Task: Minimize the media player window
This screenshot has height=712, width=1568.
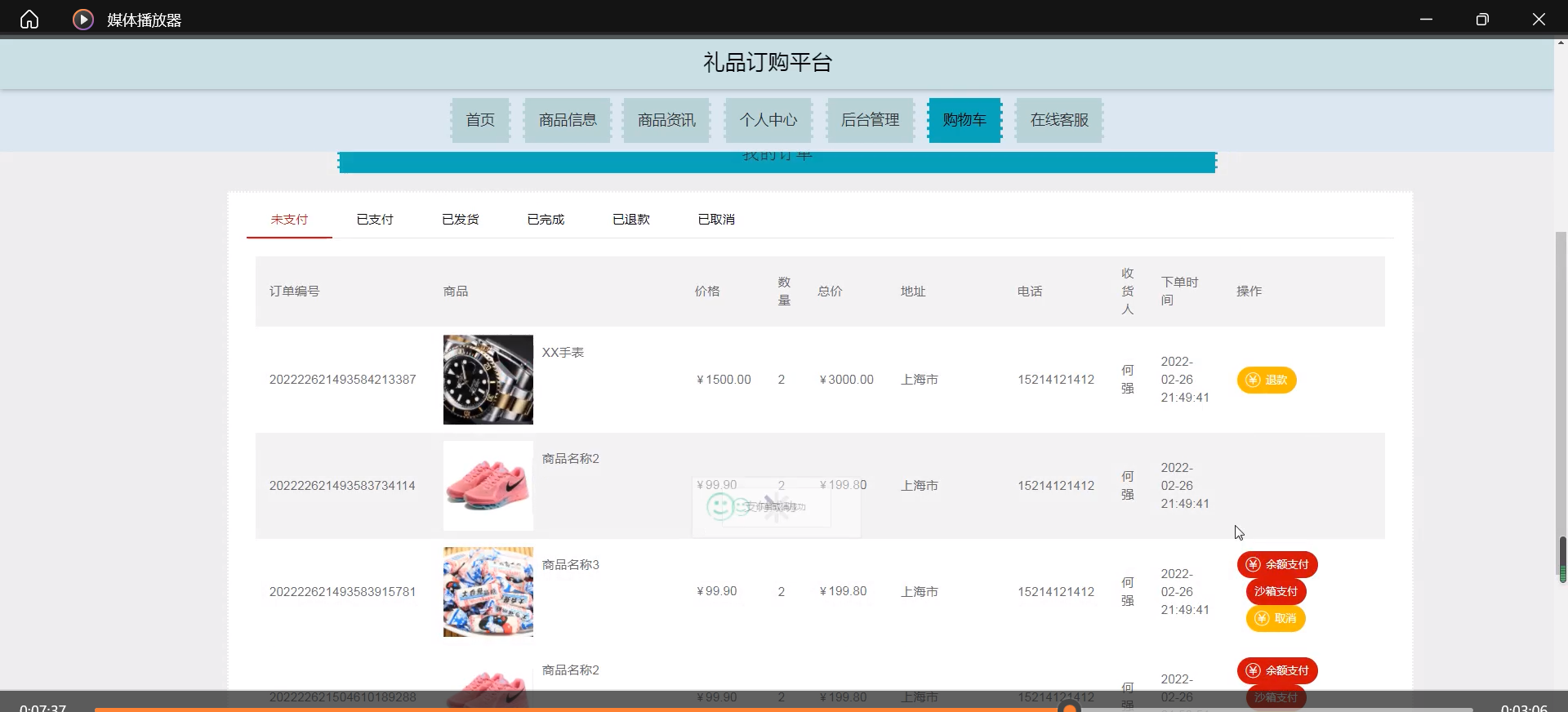Action: (1427, 19)
